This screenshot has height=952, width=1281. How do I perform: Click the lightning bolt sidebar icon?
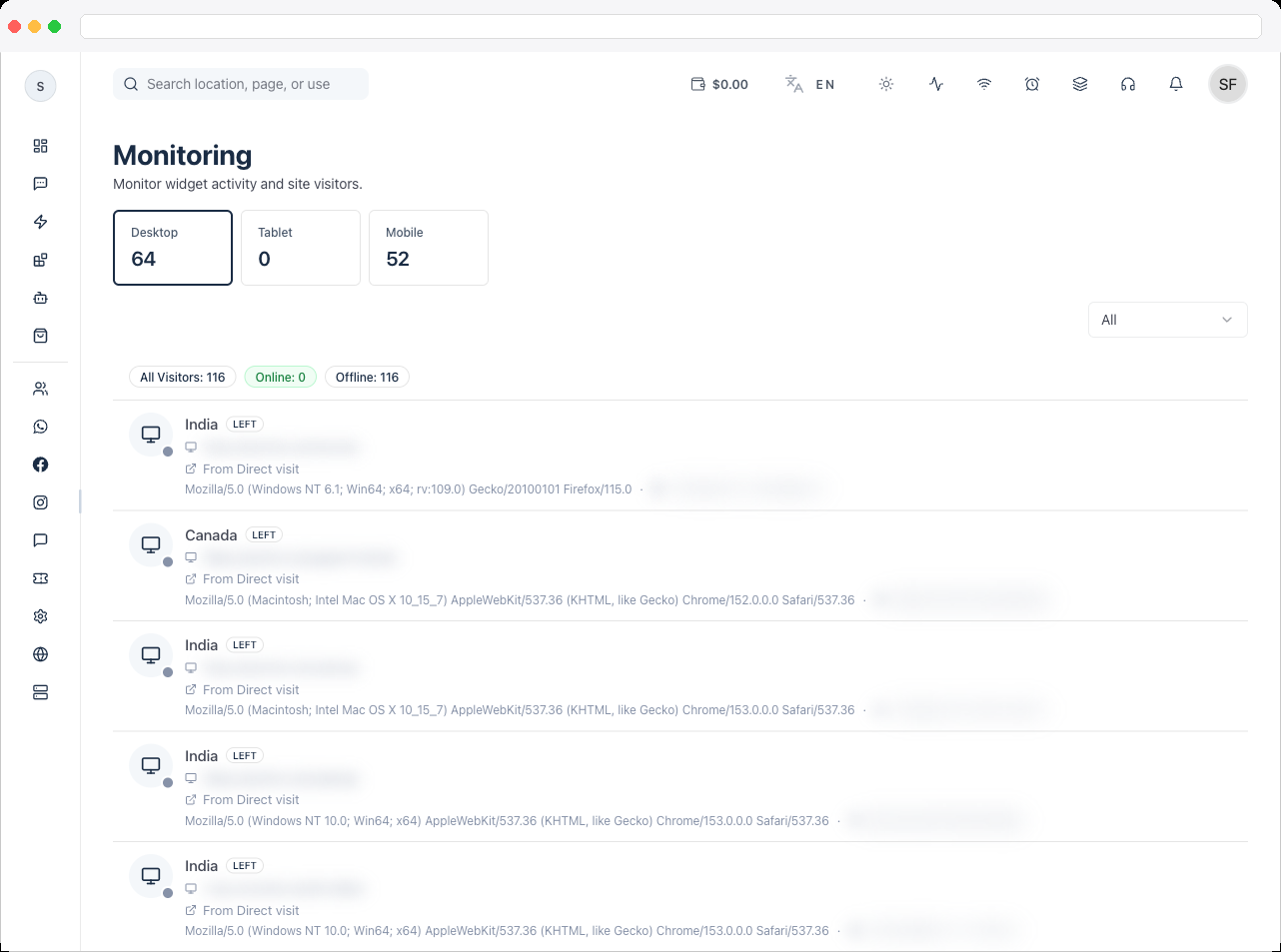click(x=40, y=222)
